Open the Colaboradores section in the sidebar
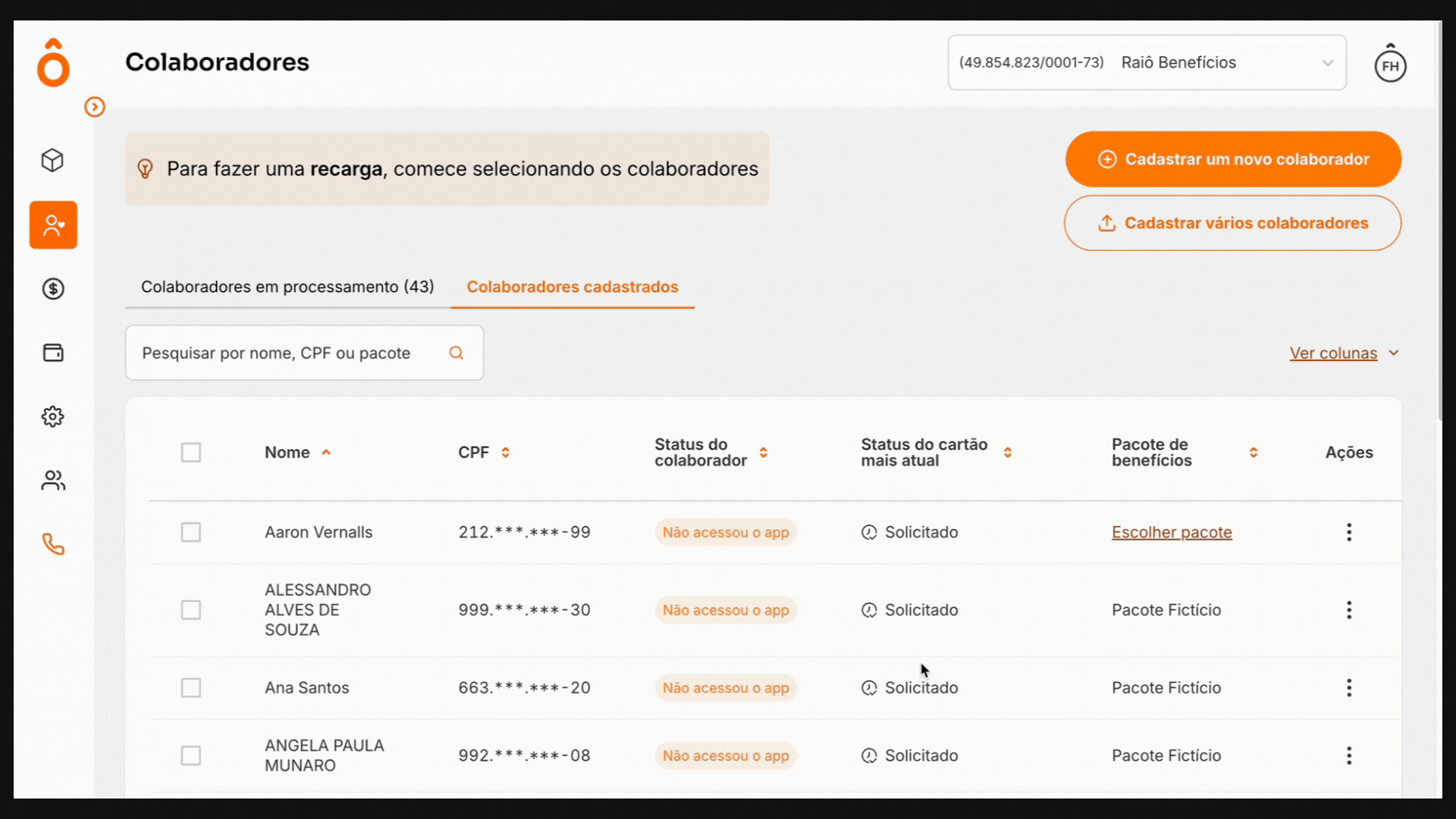 (52, 224)
